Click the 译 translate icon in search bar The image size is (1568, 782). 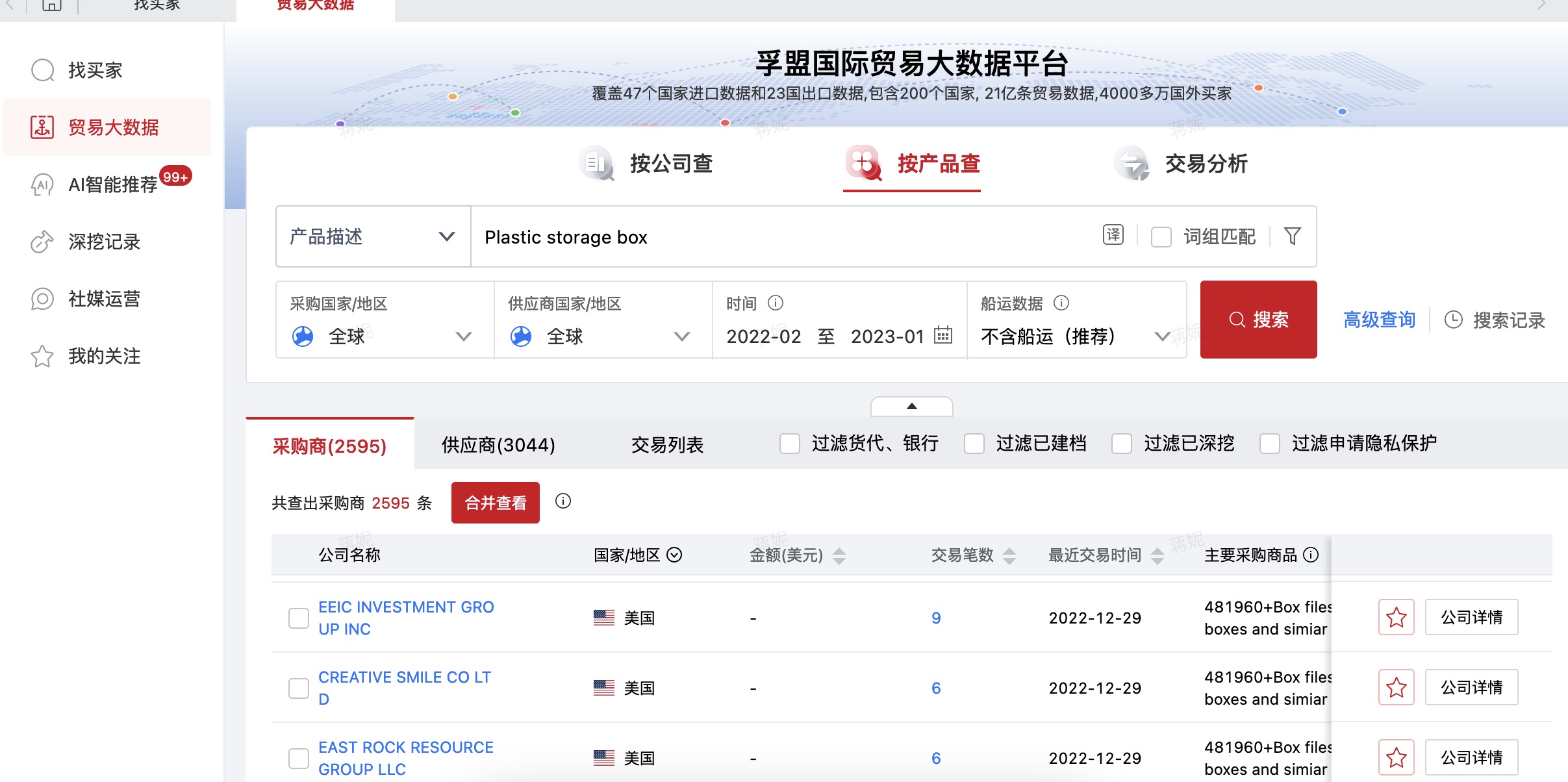point(1113,235)
